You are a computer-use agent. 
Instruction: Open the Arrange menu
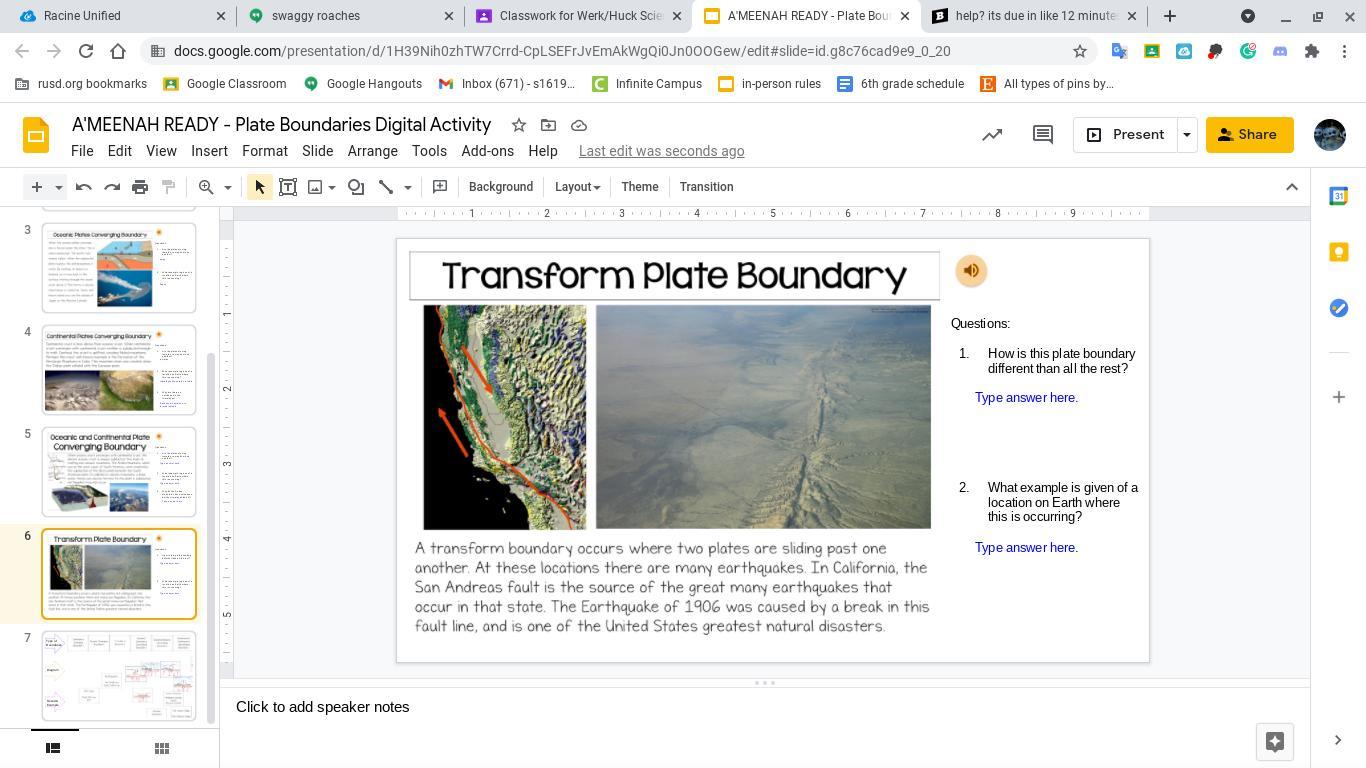(372, 151)
